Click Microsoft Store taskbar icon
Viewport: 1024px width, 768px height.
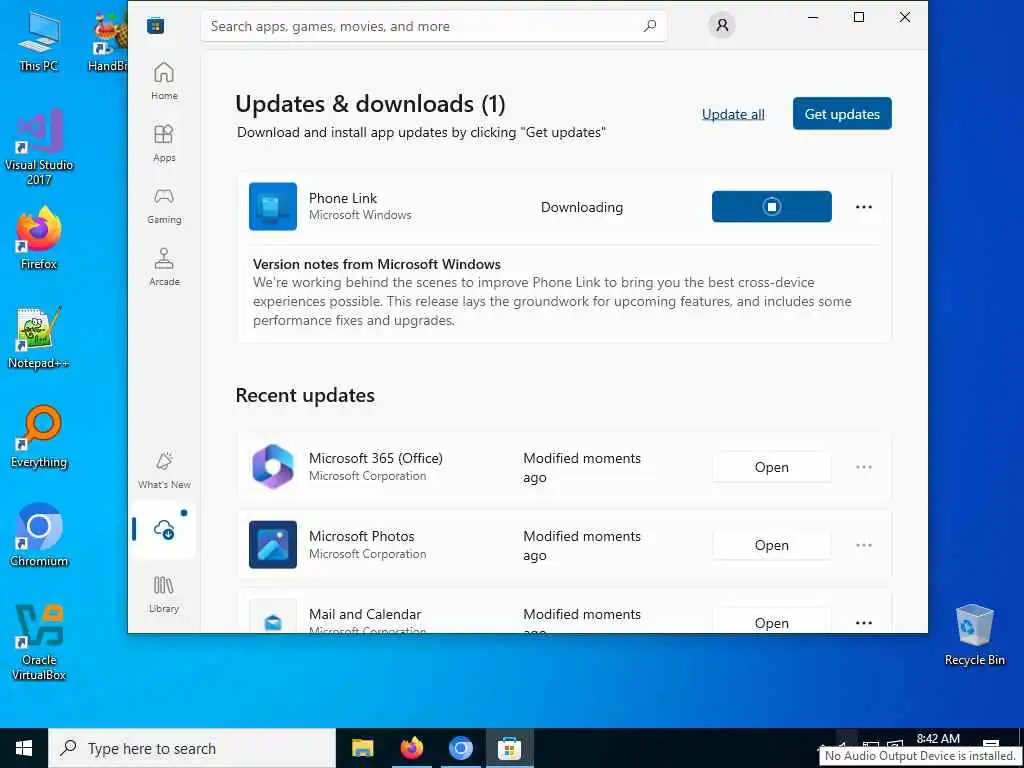[509, 748]
